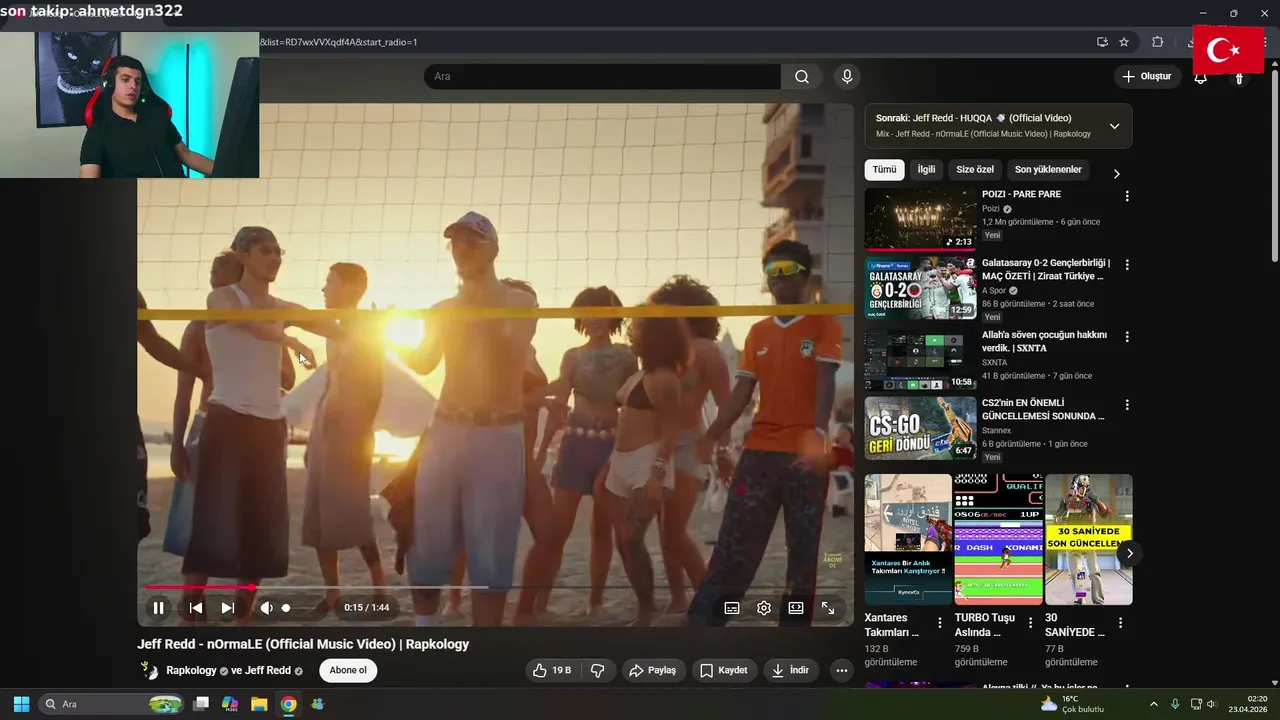
Task: Open options for Xantares Takımları short
Action: [939, 623]
